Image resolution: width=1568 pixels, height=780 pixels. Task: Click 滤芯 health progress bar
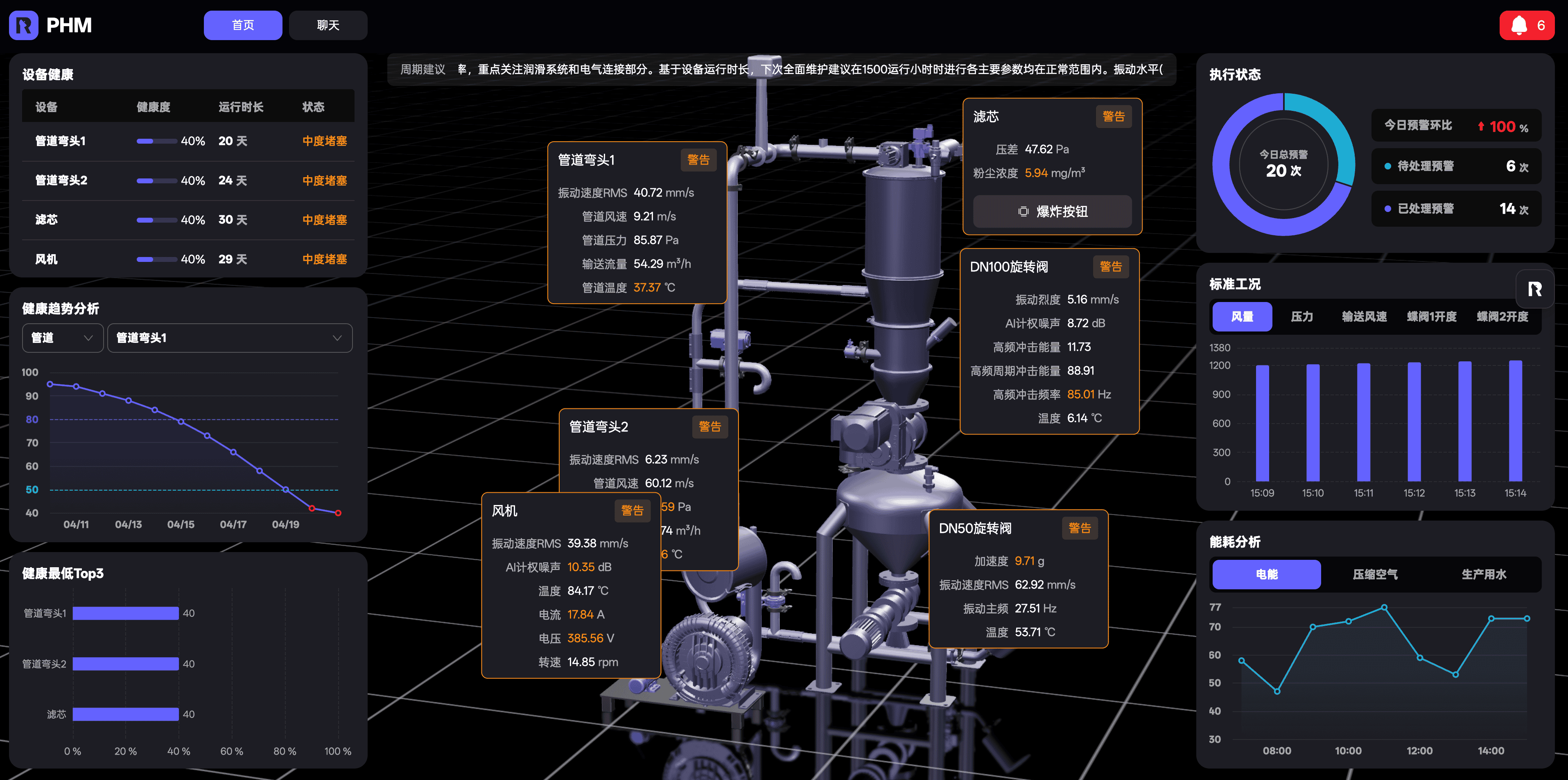click(x=156, y=220)
